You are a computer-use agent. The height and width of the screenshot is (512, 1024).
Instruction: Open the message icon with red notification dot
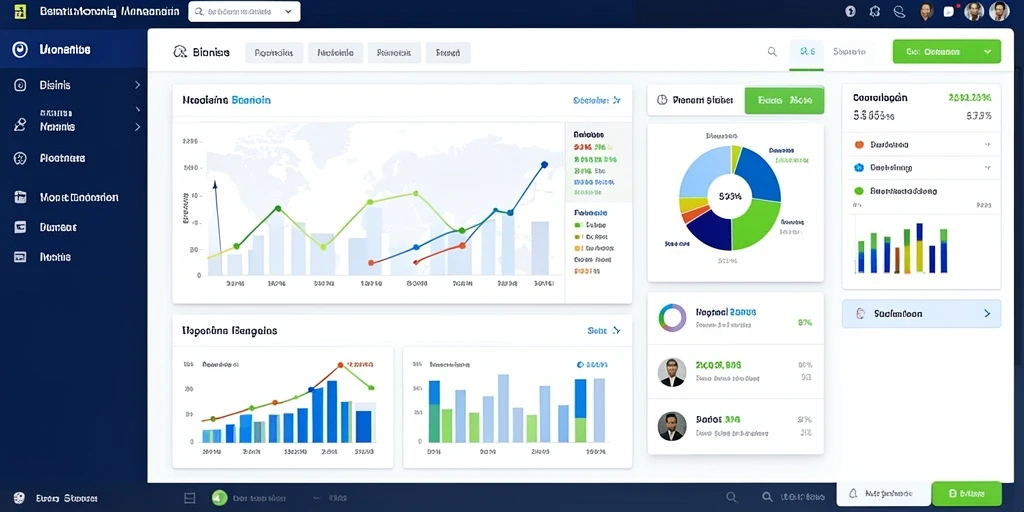949,11
